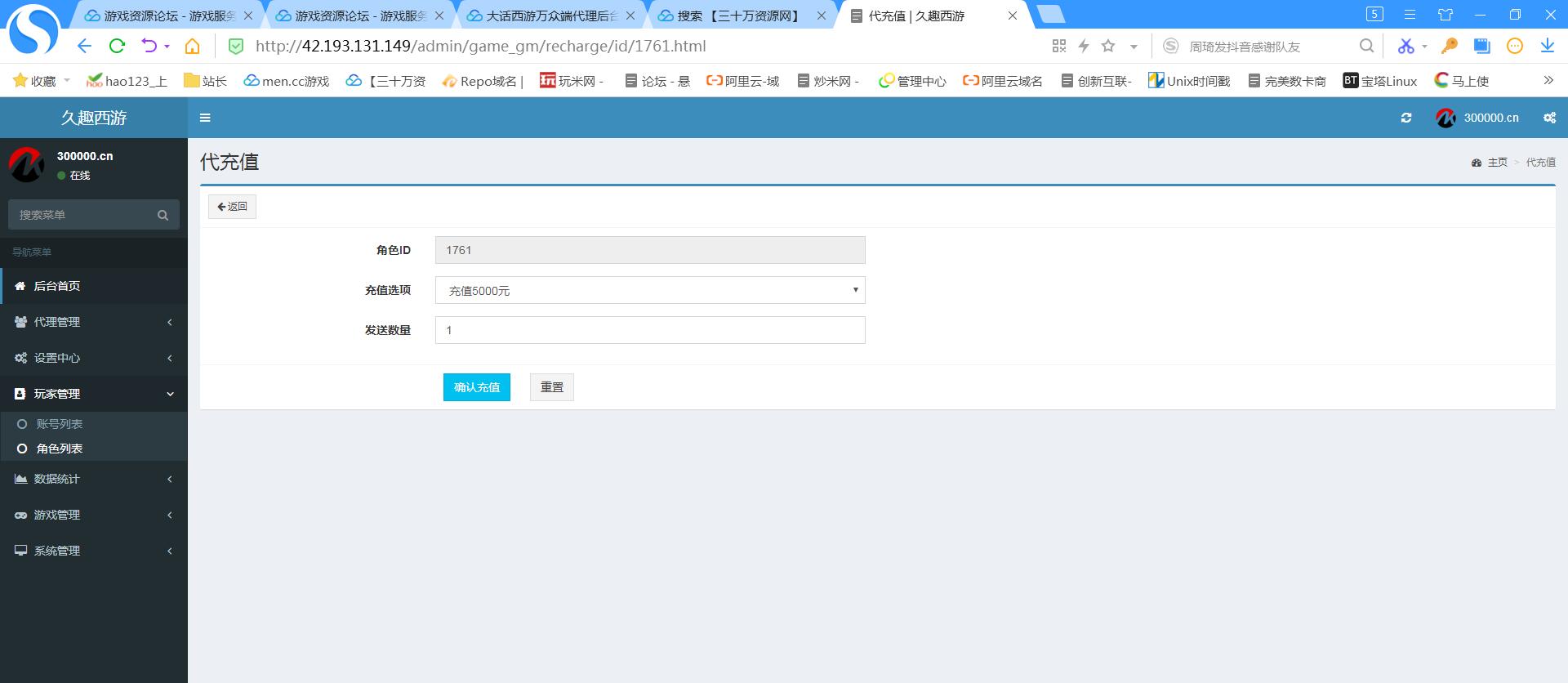Expand 游戏管理 sidebar menu
This screenshot has width=1568, height=683.
point(94,515)
